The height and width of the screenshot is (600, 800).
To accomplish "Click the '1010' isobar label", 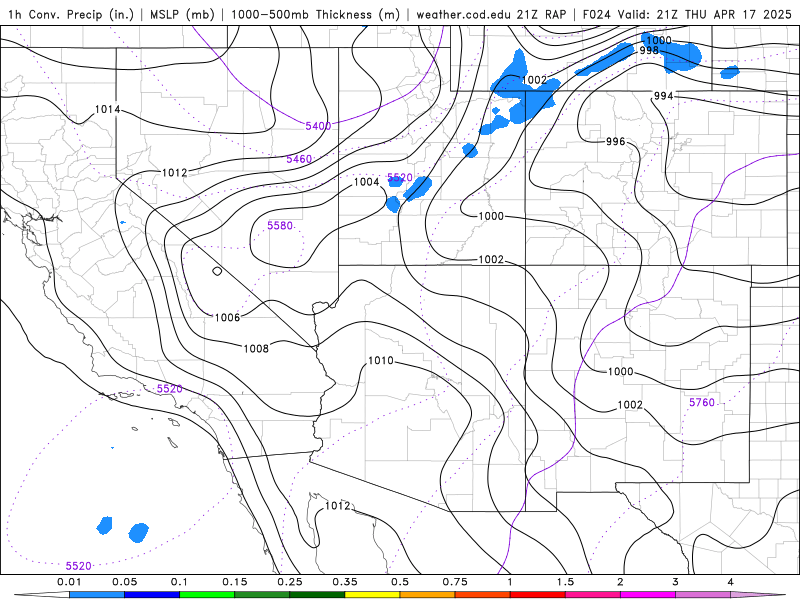I will point(381,361).
